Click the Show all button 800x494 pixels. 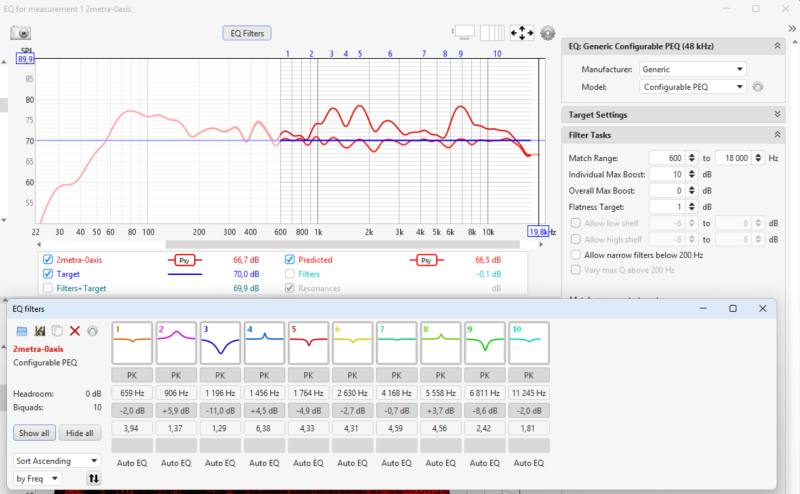tap(34, 433)
